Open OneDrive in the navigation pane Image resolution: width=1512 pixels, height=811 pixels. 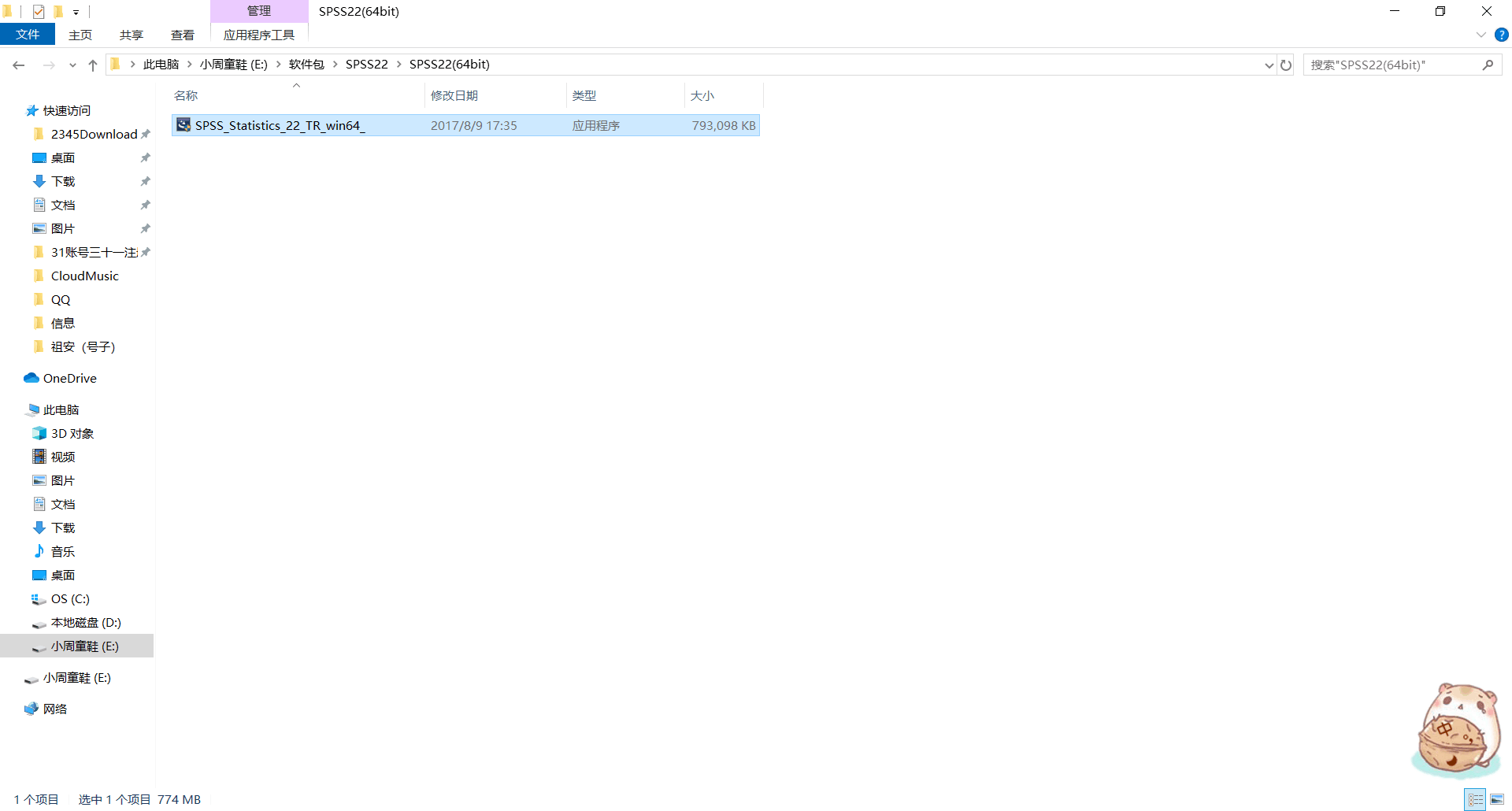coord(69,379)
